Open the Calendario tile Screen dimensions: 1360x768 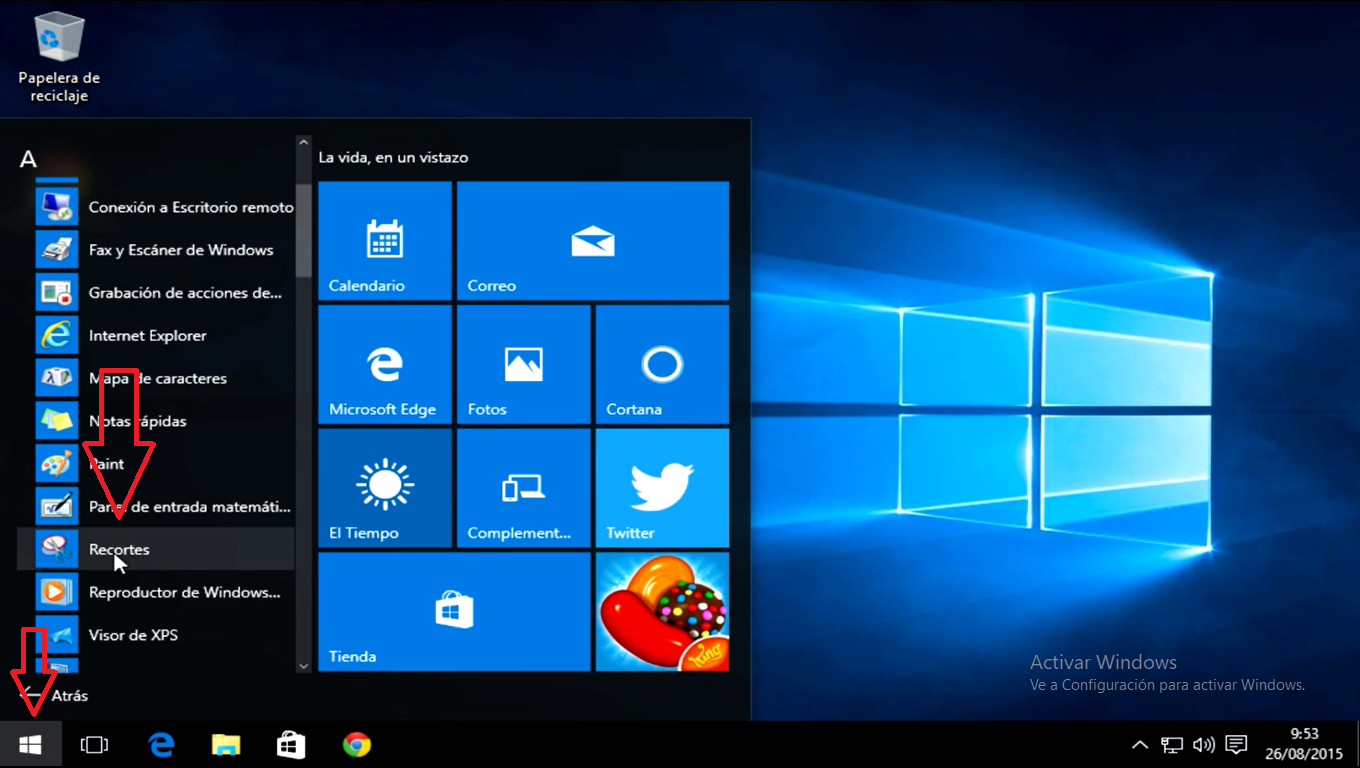pos(385,241)
